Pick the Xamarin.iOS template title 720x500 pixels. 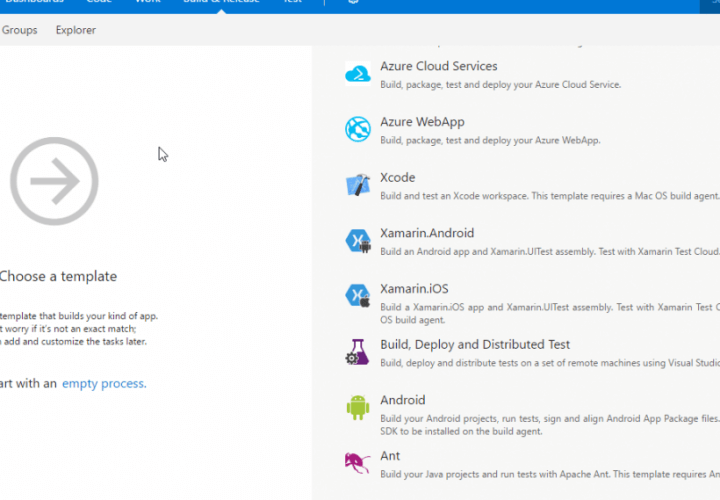click(414, 288)
